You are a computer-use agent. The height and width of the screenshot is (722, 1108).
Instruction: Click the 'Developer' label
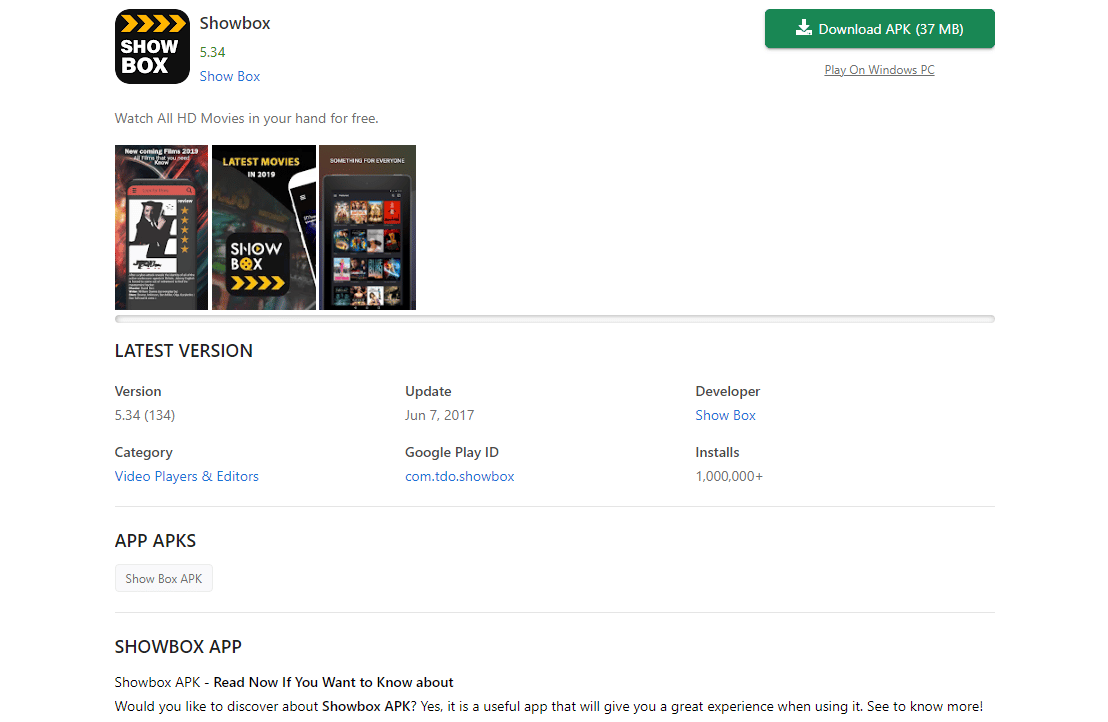[x=728, y=391]
